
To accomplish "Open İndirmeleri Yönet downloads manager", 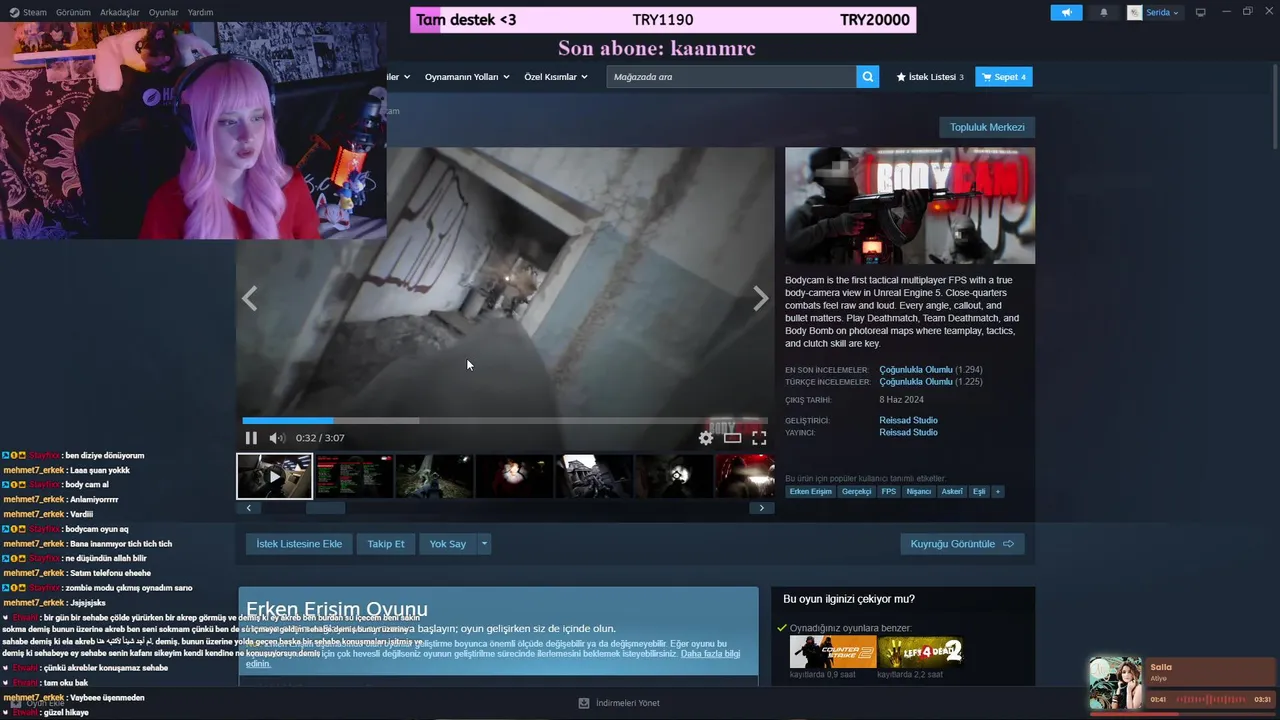I will point(619,703).
